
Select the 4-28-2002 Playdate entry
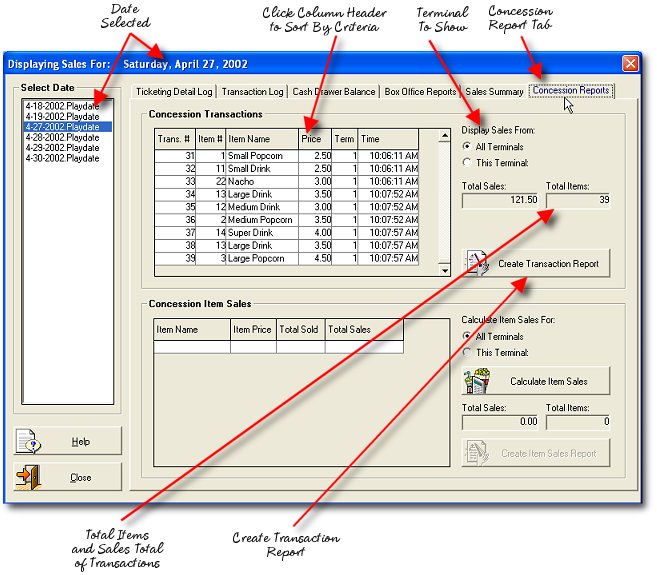tap(63, 138)
